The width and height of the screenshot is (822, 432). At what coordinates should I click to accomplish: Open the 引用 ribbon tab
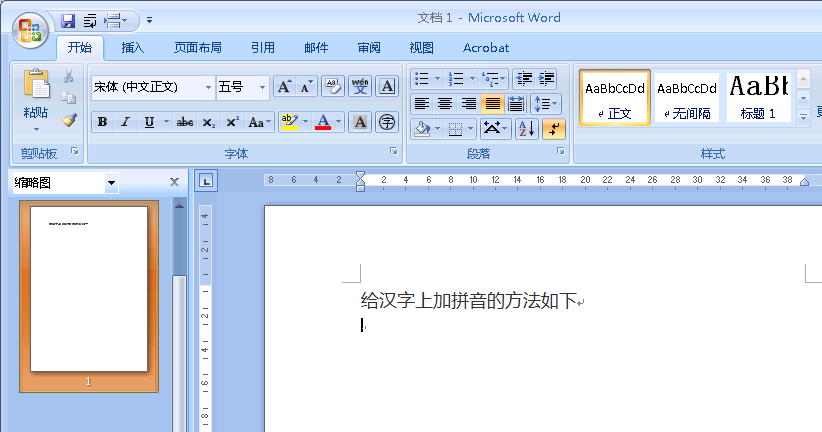click(x=263, y=48)
